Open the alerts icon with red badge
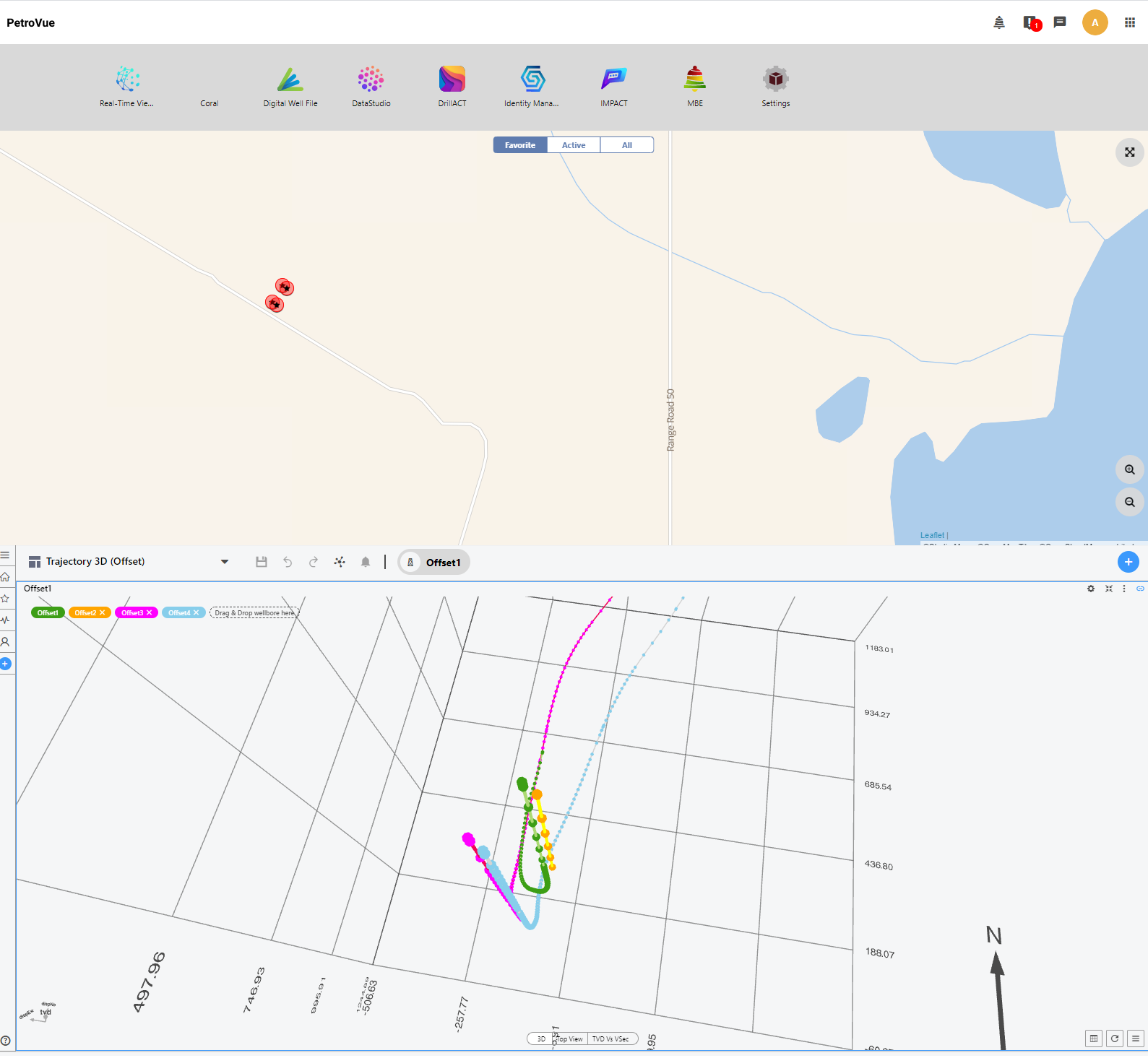Viewport: 1148px width, 1058px height. 1030,23
